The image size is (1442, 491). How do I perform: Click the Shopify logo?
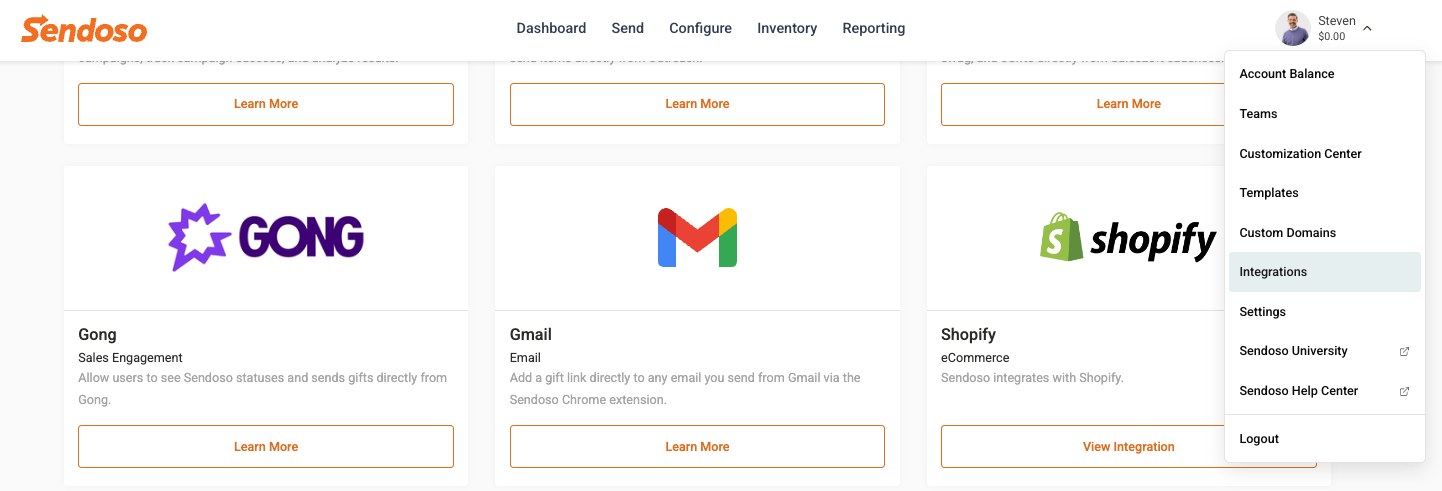pyautogui.click(x=1128, y=237)
